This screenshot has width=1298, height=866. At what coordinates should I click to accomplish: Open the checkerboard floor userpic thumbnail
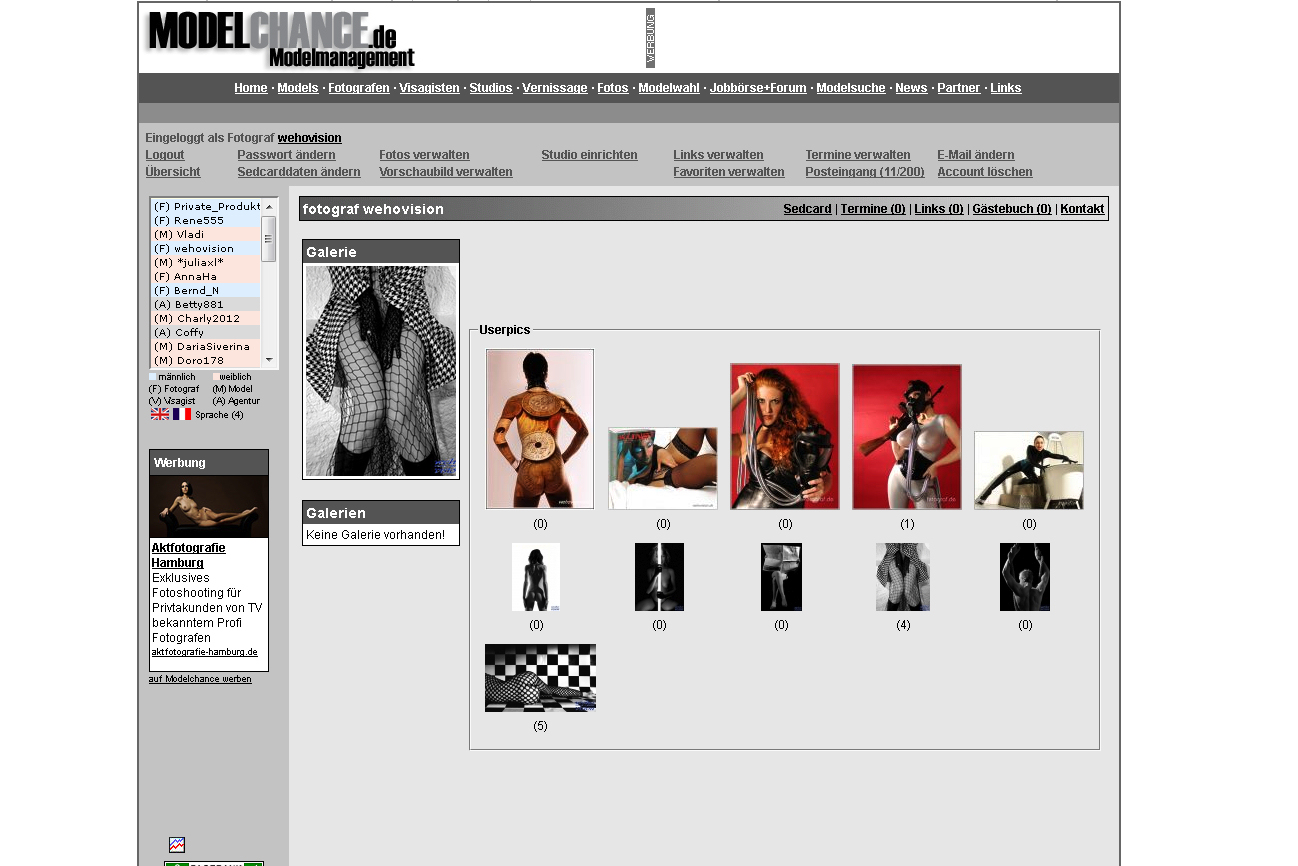pos(540,678)
